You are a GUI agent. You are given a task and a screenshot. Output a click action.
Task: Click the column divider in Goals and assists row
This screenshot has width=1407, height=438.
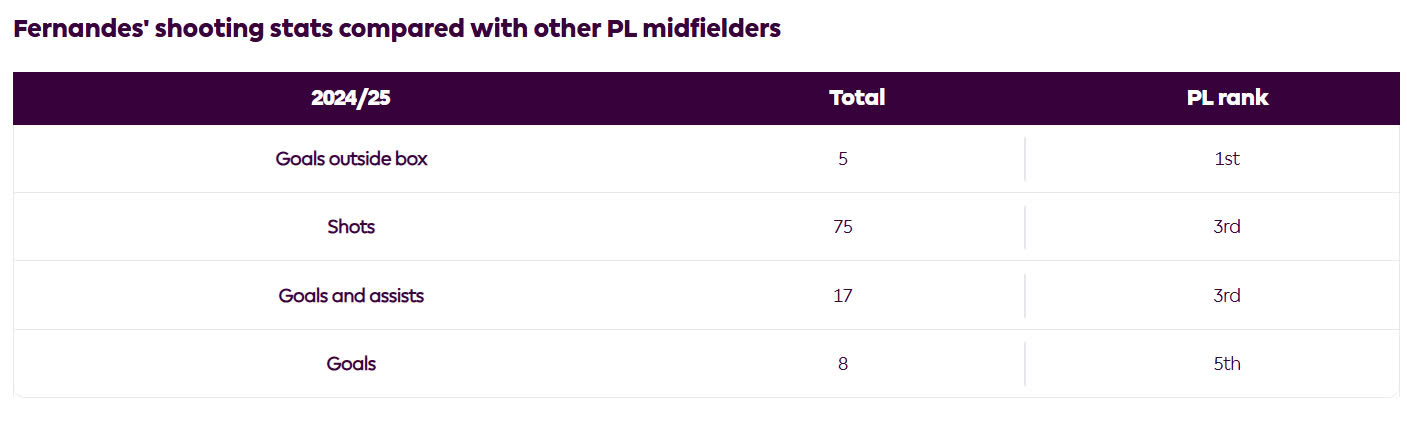tap(1025, 296)
